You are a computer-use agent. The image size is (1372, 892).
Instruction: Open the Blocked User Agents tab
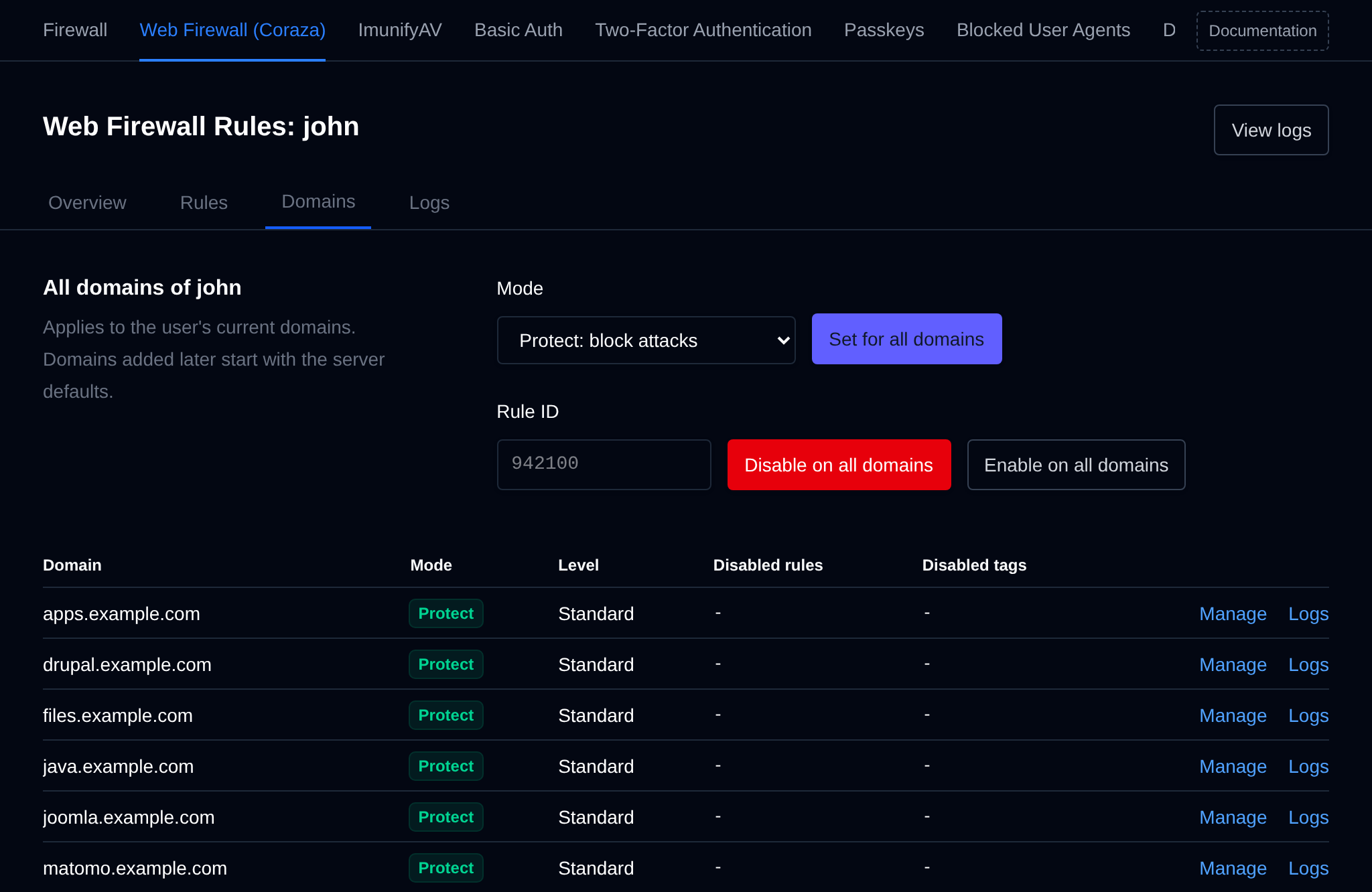pos(1043,30)
